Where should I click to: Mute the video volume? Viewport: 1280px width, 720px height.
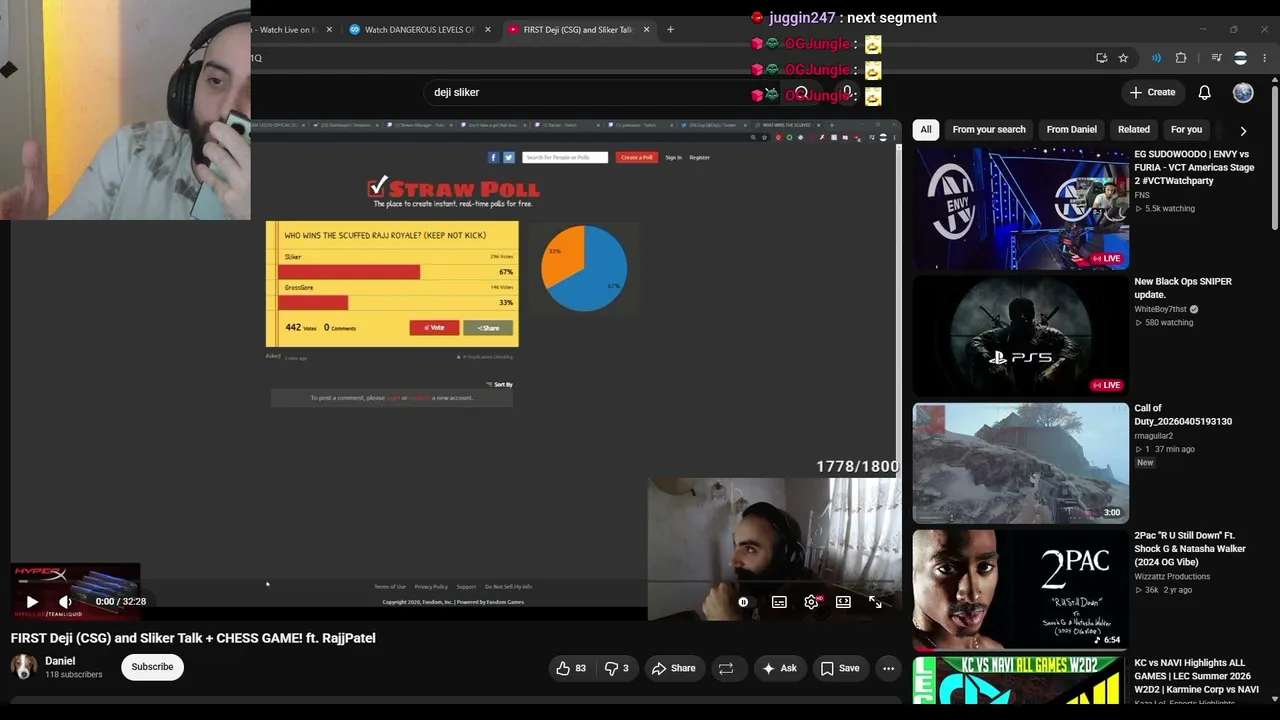pyautogui.click(x=65, y=601)
